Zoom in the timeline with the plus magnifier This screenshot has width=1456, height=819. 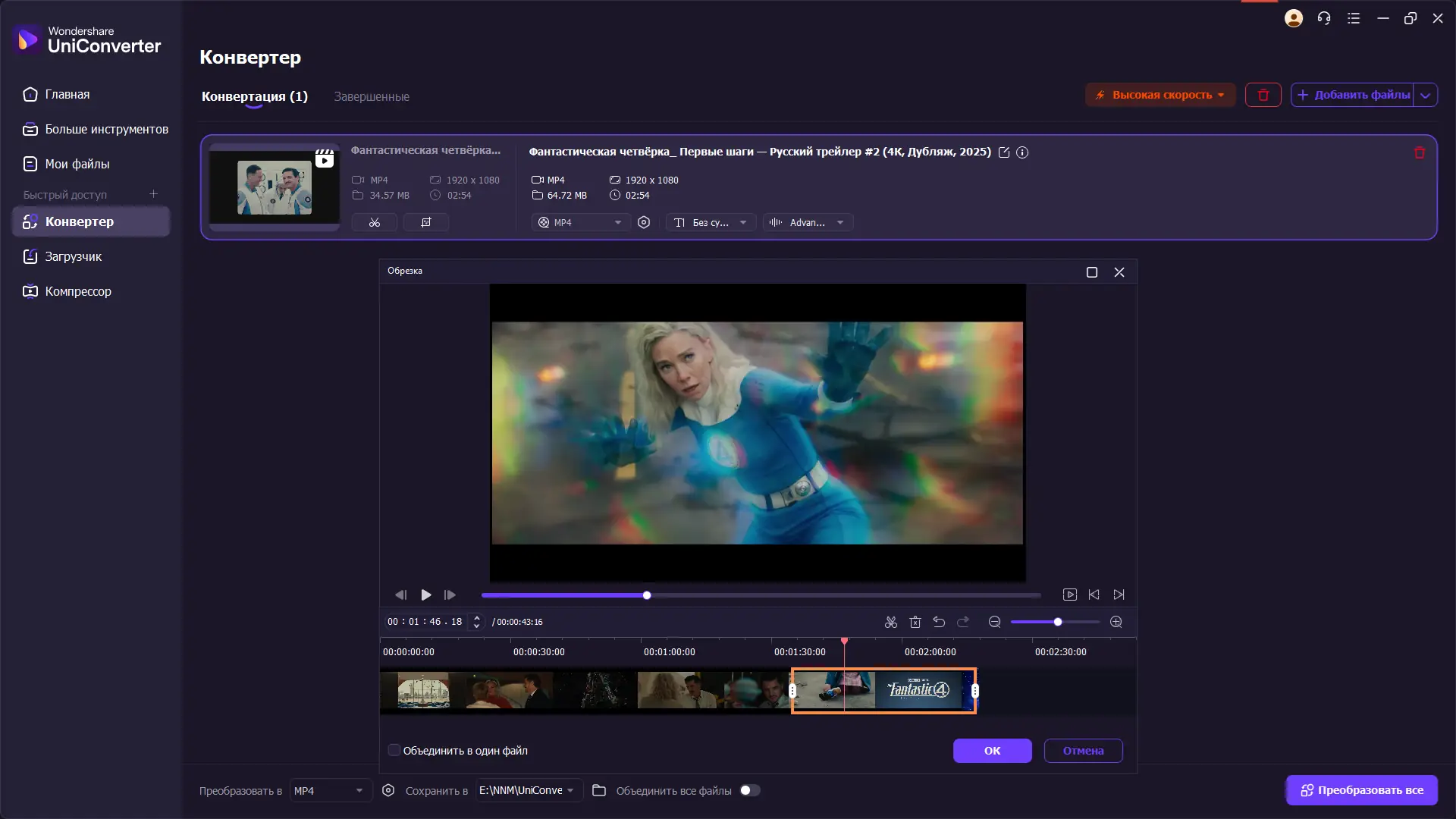(1116, 622)
